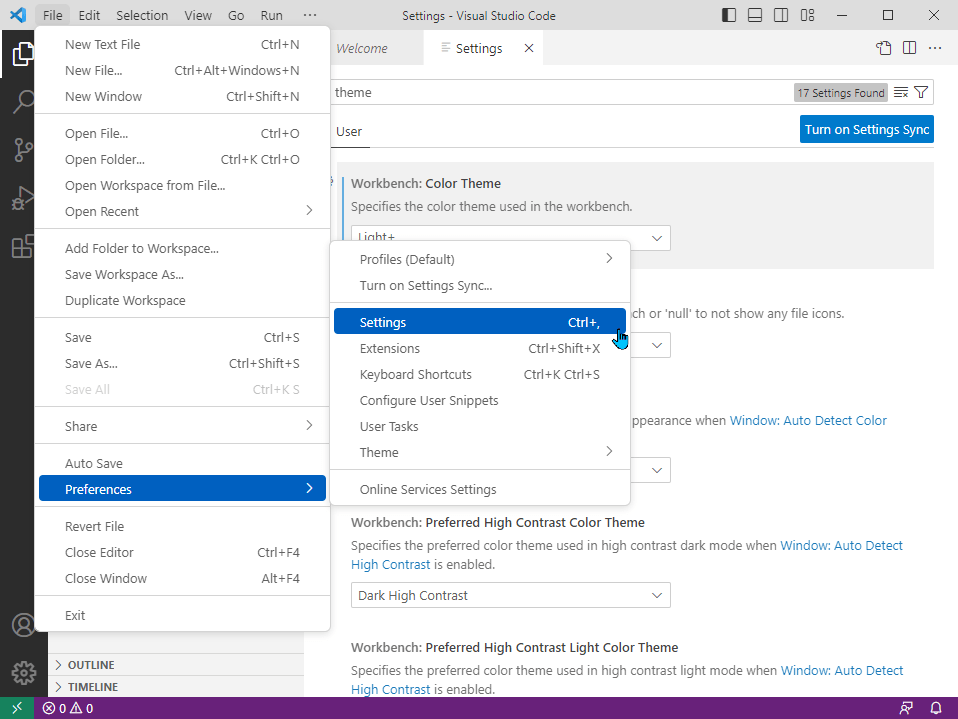Switch to the Welcome tab

[362, 48]
